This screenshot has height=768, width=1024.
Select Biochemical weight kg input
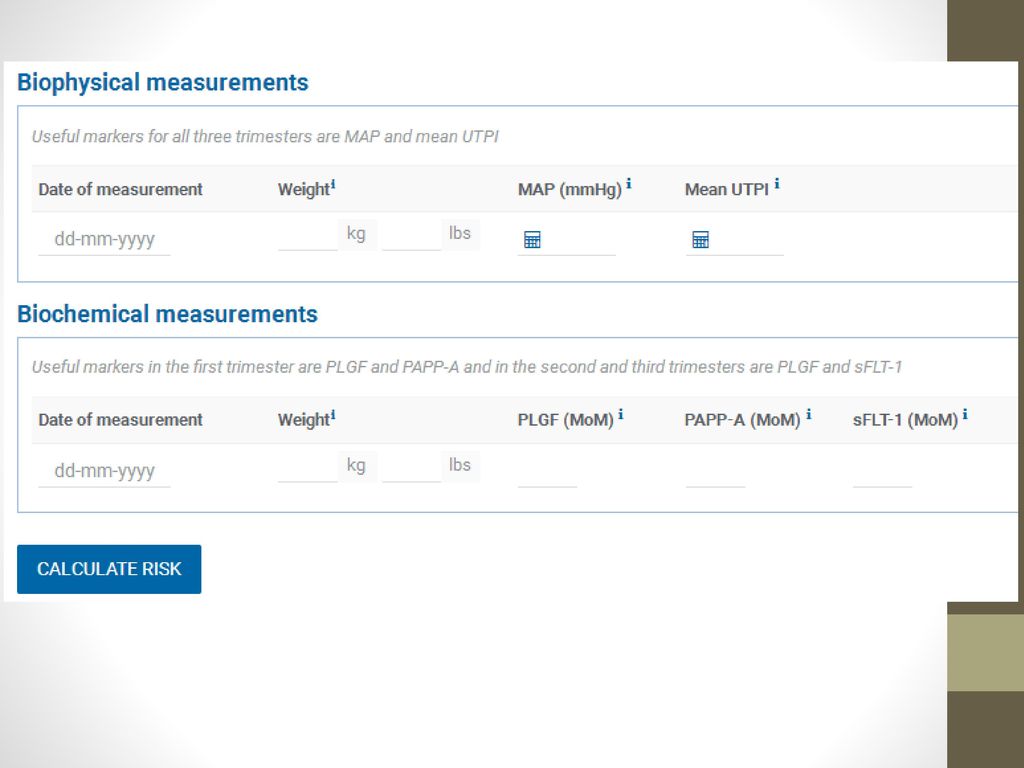pos(308,466)
